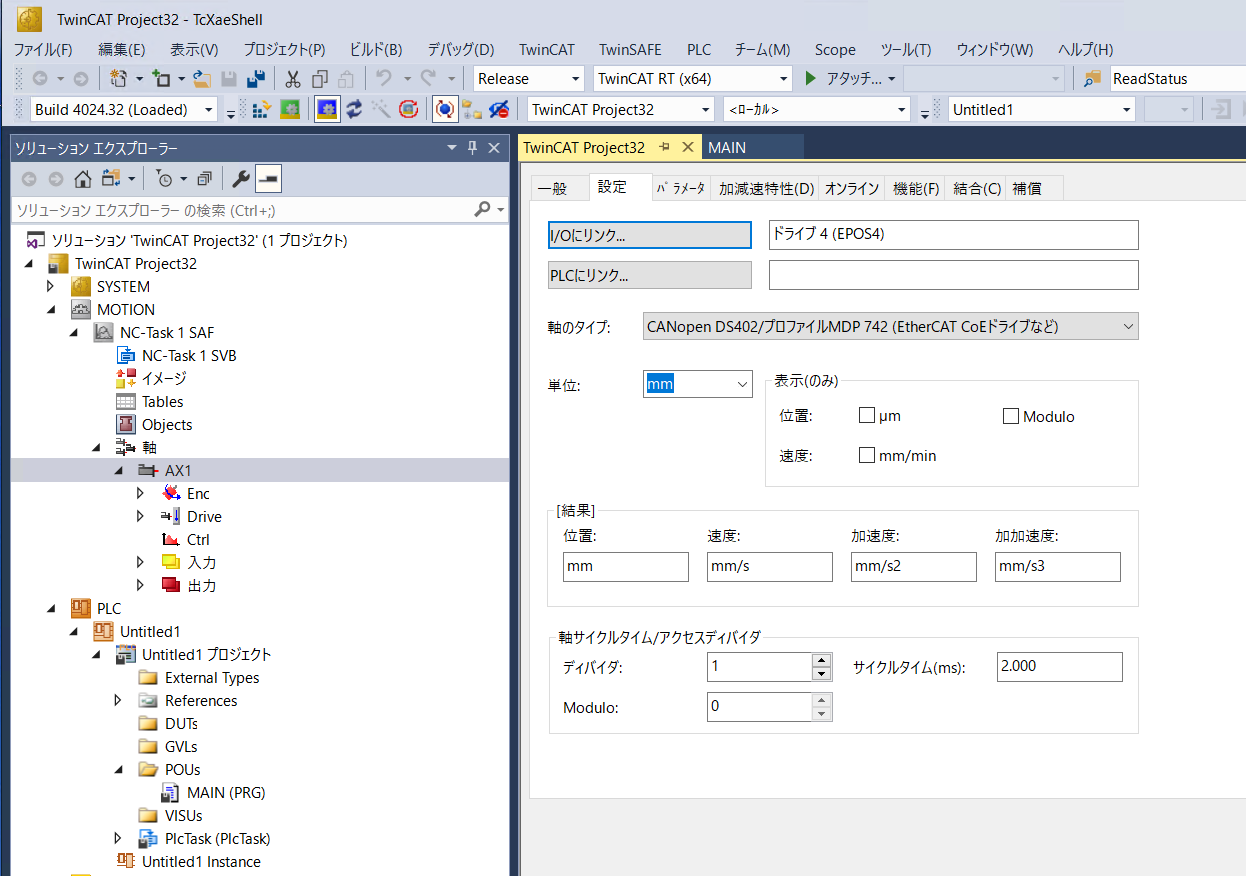1246x876 pixels.
Task: Open the Scope menu
Action: click(x=835, y=49)
